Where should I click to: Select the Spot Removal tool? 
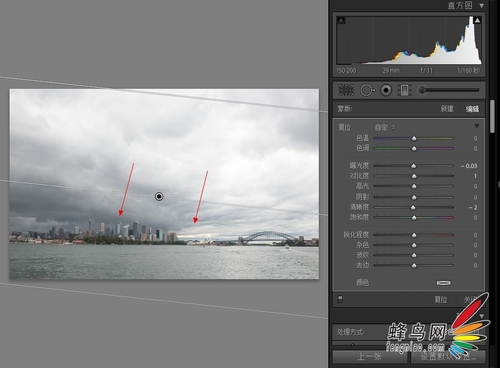coord(367,90)
